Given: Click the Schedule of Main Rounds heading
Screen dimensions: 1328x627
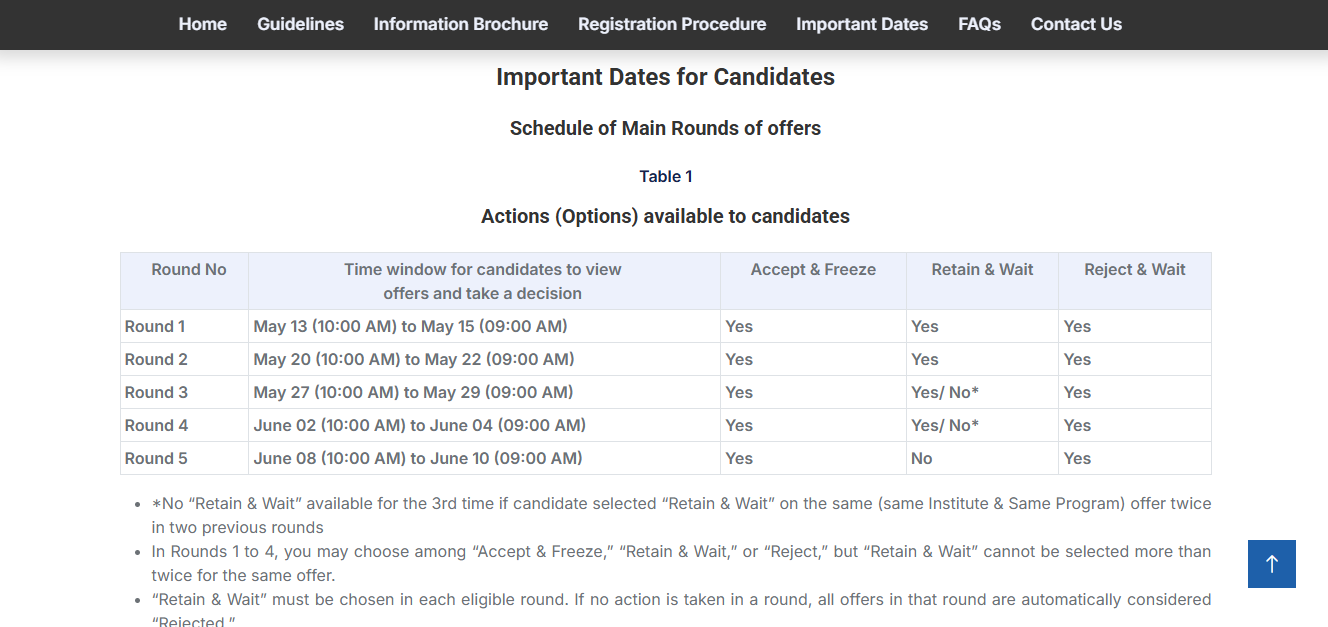Looking at the screenshot, I should point(665,128).
